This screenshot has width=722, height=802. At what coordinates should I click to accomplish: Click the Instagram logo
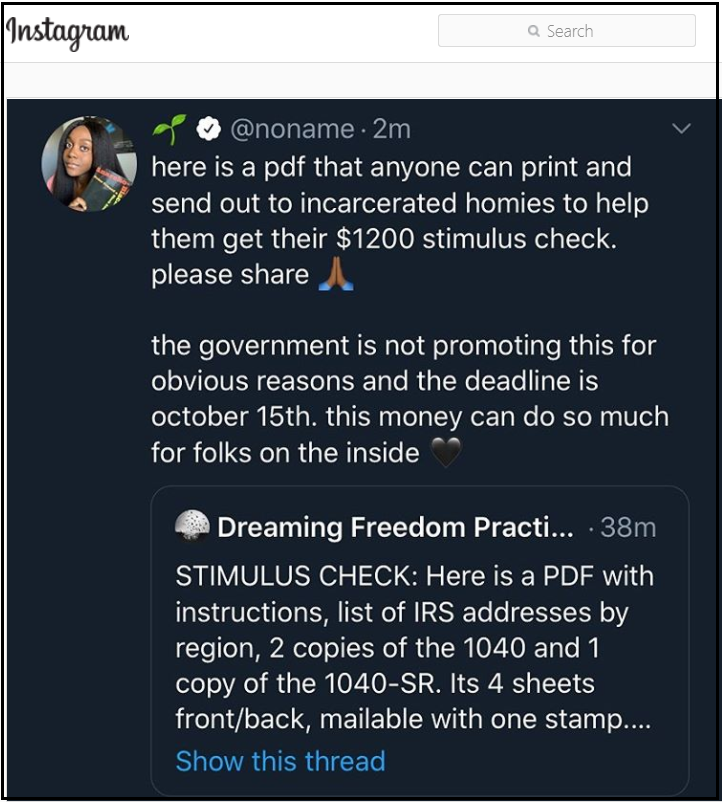(x=67, y=32)
